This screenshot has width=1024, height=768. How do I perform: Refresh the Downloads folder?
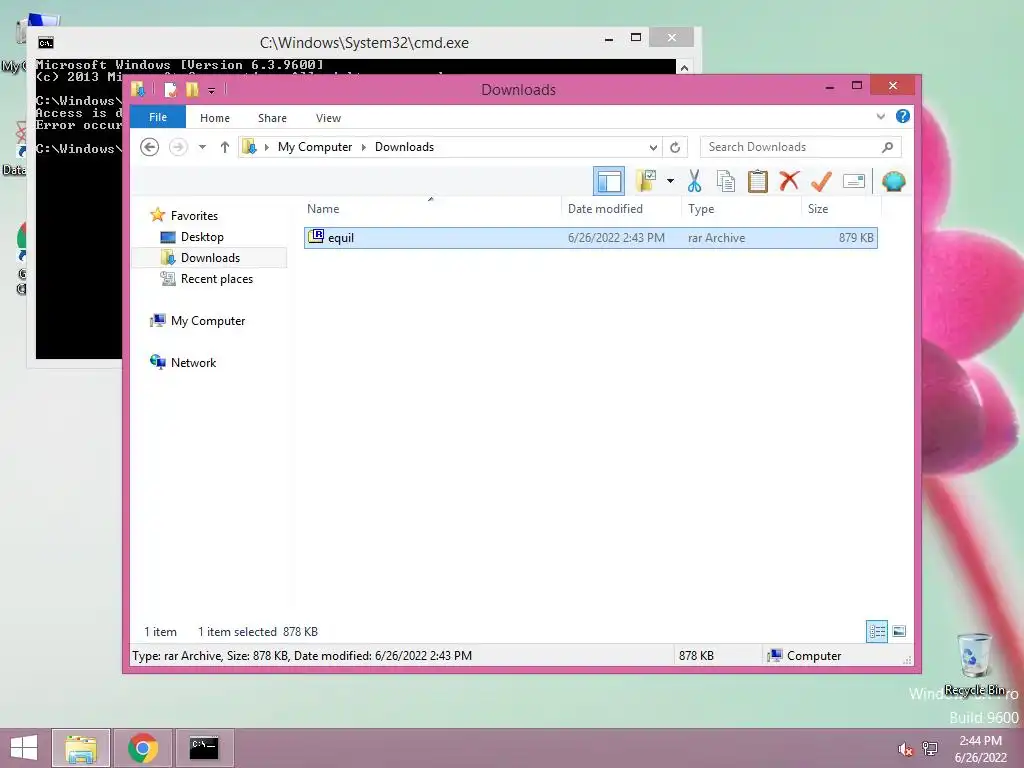coord(675,148)
